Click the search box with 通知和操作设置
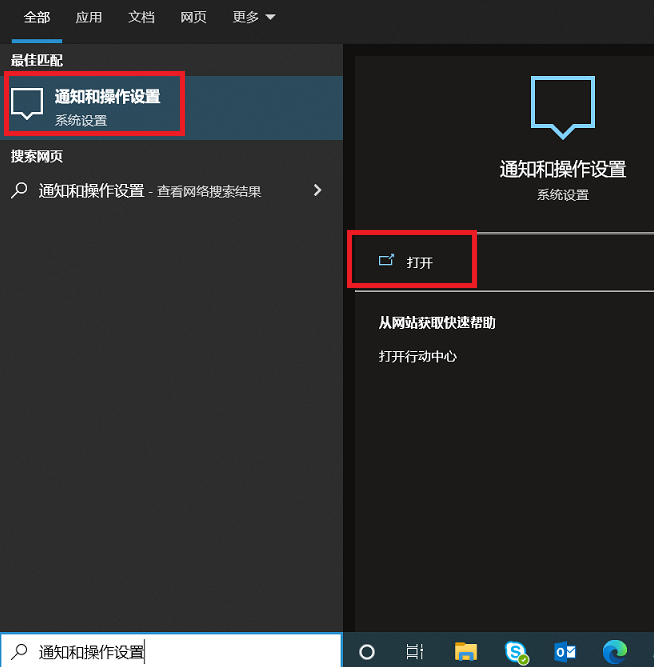656x667 pixels. [171, 651]
